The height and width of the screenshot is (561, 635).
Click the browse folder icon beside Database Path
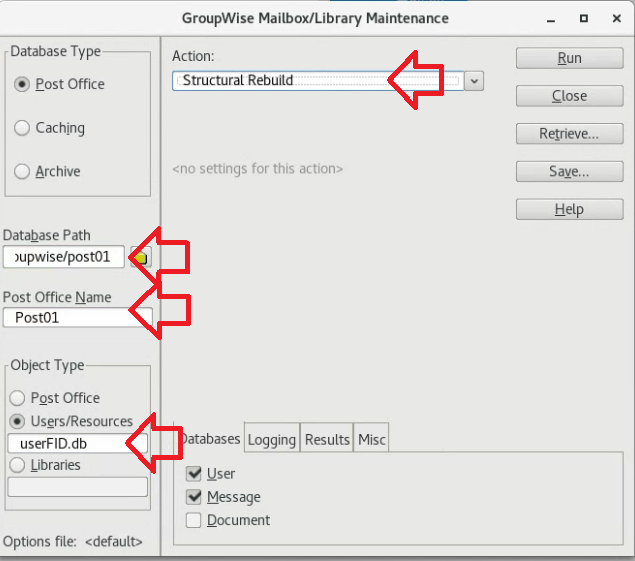(x=141, y=257)
